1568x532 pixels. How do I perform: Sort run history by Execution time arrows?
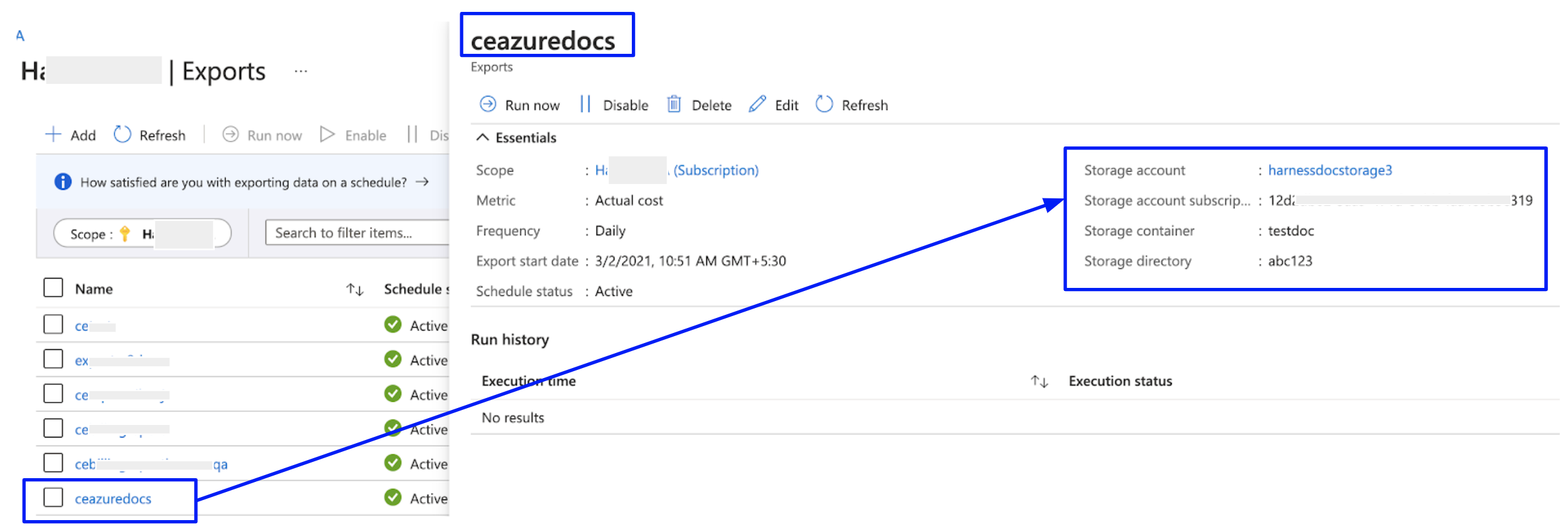point(1039,381)
